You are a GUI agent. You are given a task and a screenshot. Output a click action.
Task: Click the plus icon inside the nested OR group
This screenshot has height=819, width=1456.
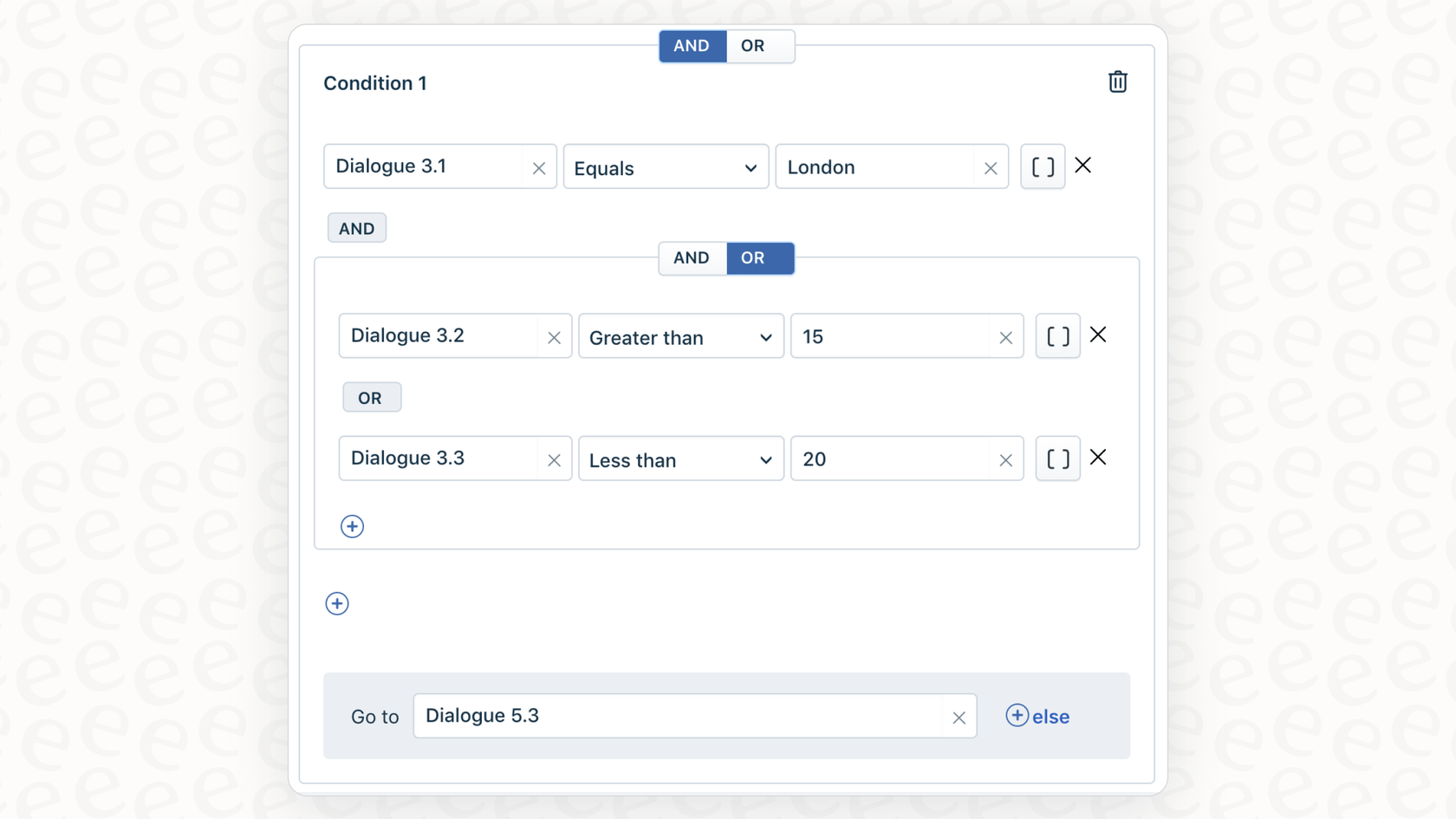coord(352,526)
